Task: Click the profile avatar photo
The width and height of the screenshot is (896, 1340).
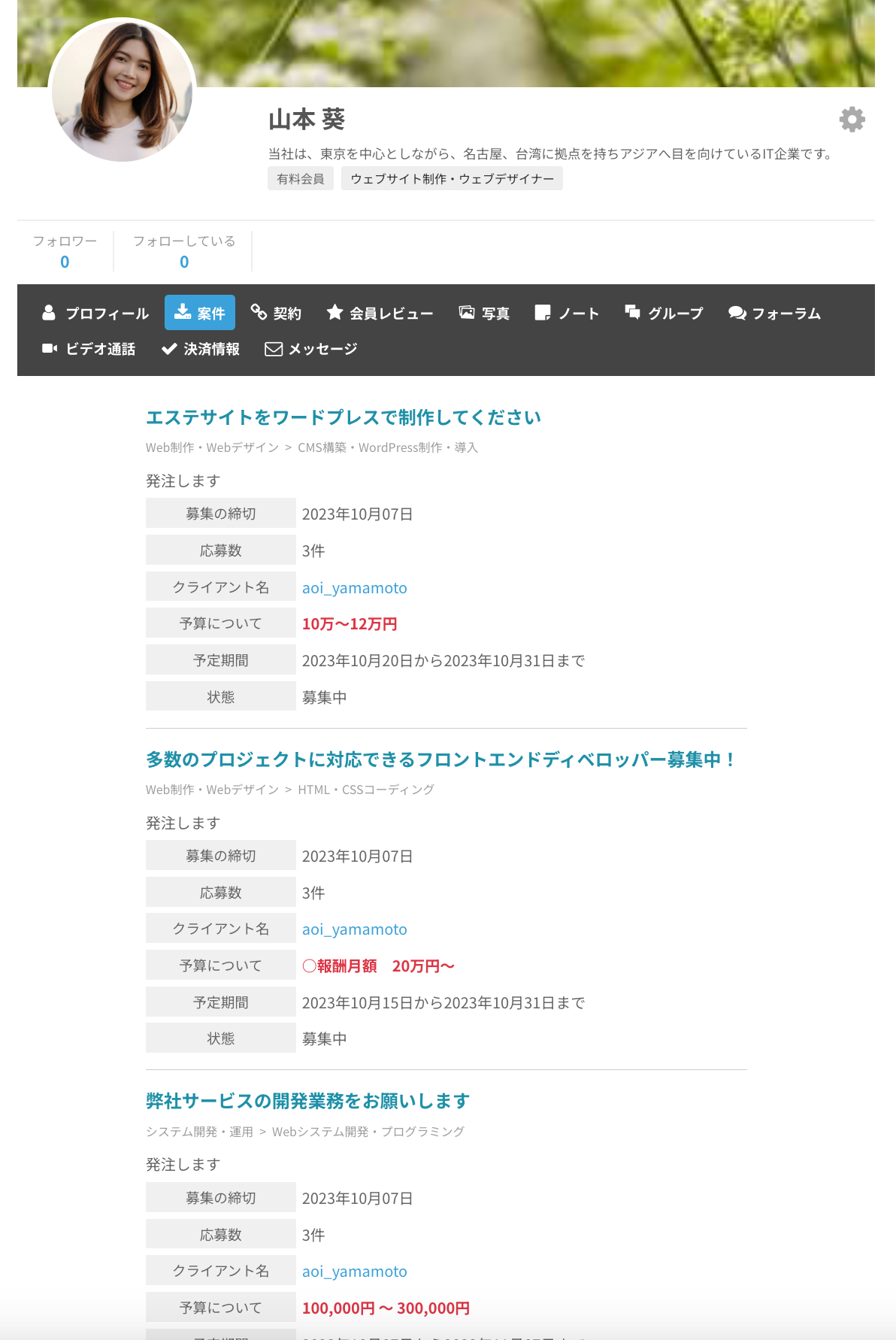Action: coord(123,91)
